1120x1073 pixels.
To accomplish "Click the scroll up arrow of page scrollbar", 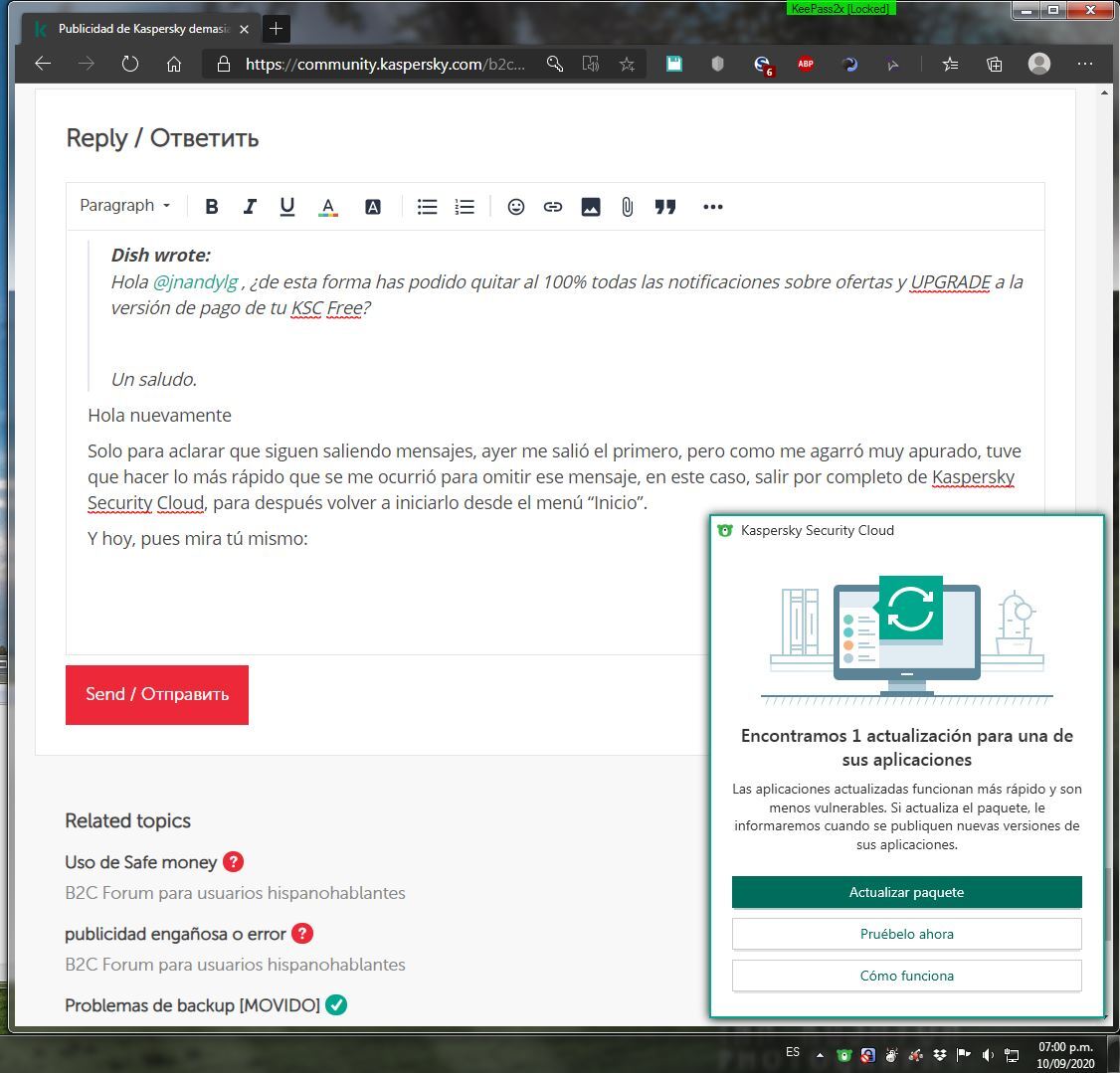I will pos(1104,92).
